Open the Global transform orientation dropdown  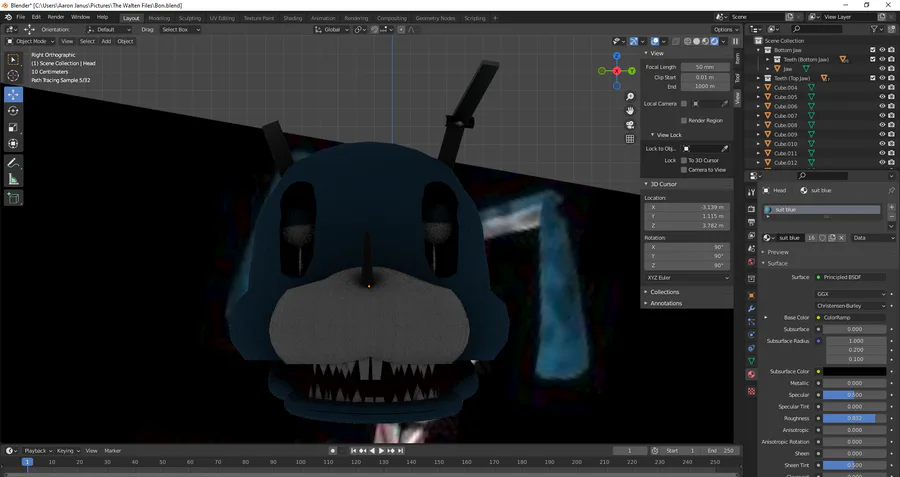tap(332, 29)
